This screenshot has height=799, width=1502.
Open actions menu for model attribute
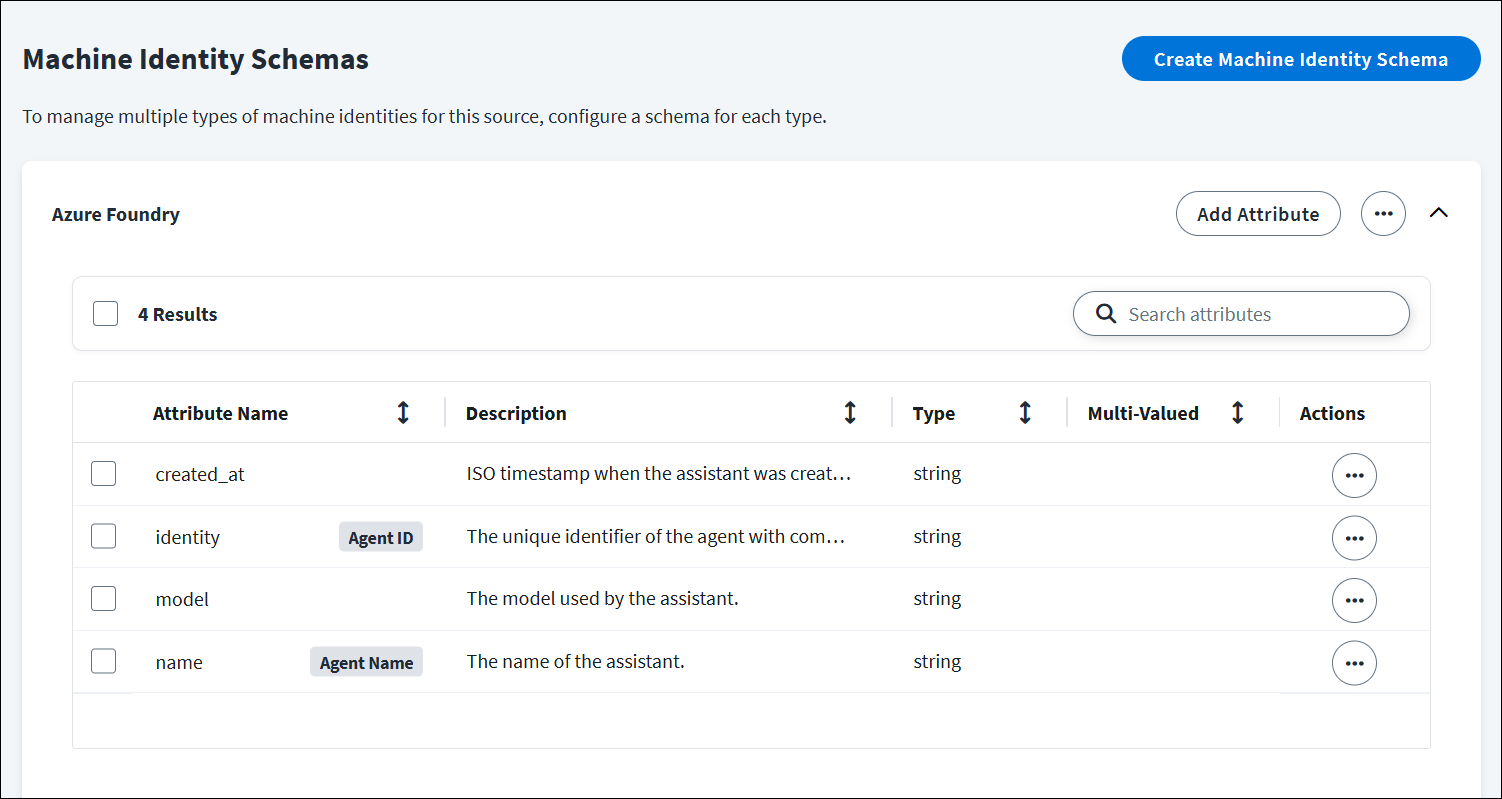click(1354, 600)
